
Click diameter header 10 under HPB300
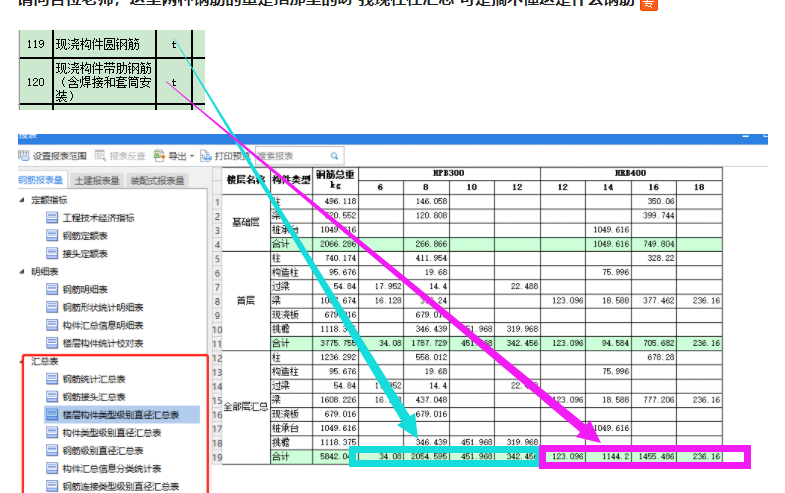click(x=472, y=187)
